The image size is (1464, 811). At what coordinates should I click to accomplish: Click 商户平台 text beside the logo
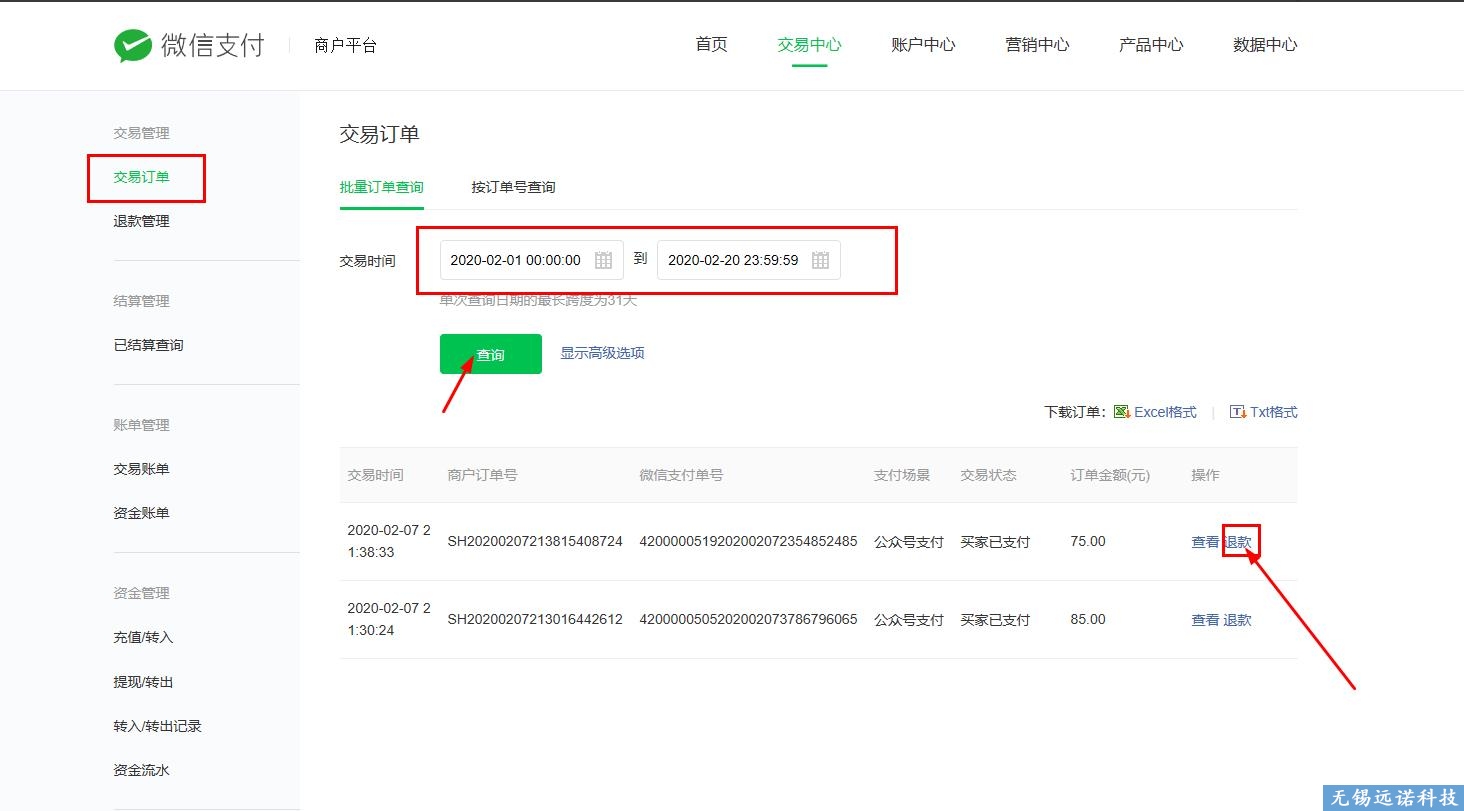pos(345,45)
